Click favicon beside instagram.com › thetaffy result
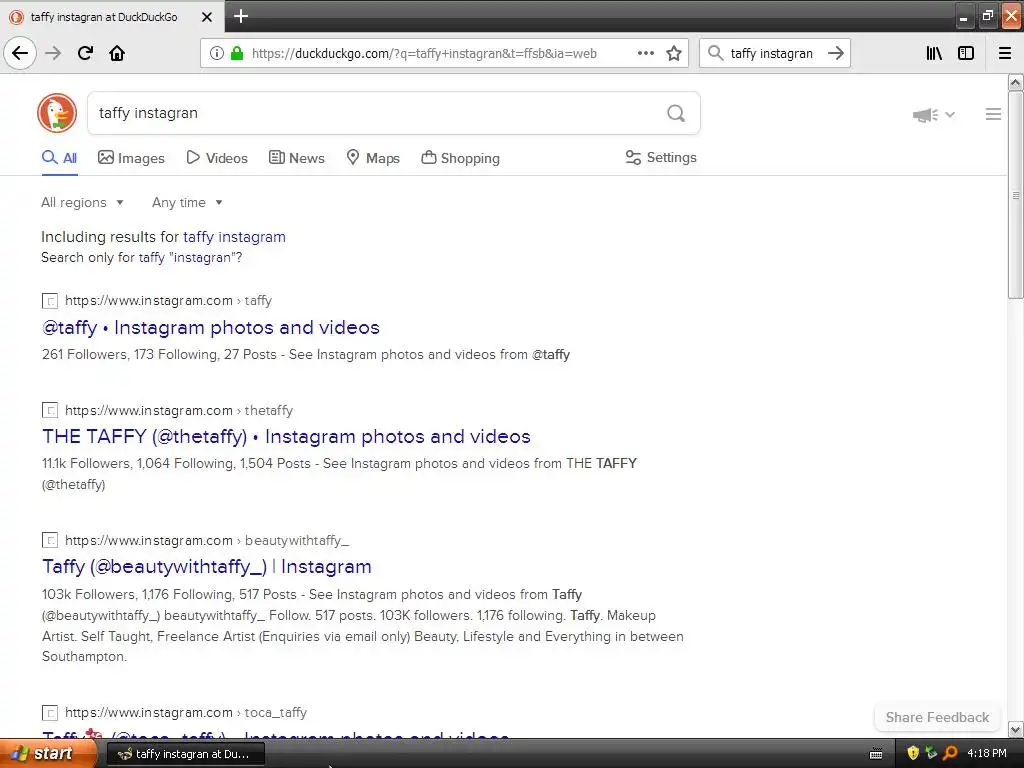The image size is (1024, 768). pos(50,410)
